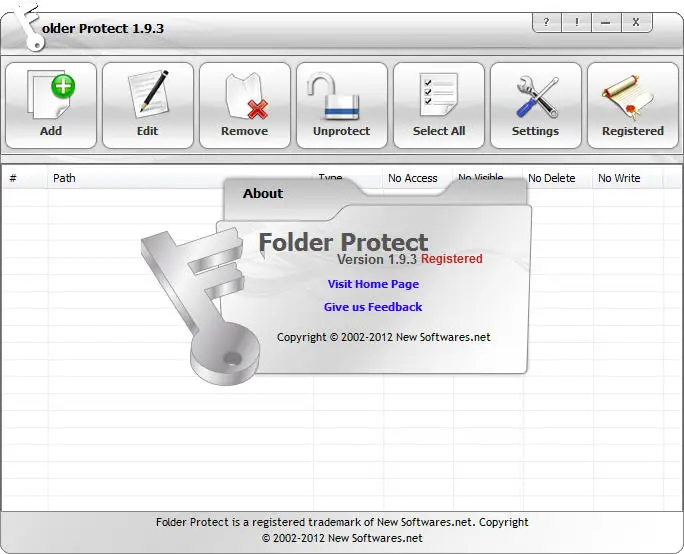Click the question mark help button
The image size is (684, 554).
click(x=547, y=22)
